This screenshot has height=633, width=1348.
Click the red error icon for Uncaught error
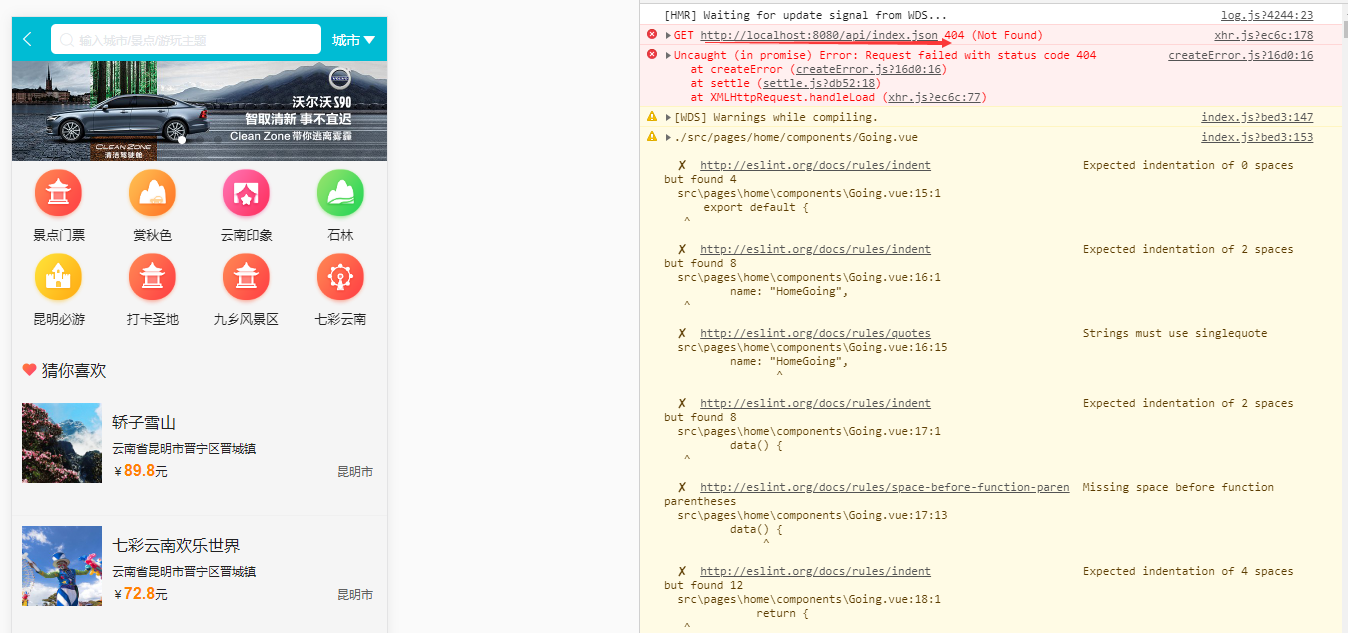coord(652,55)
